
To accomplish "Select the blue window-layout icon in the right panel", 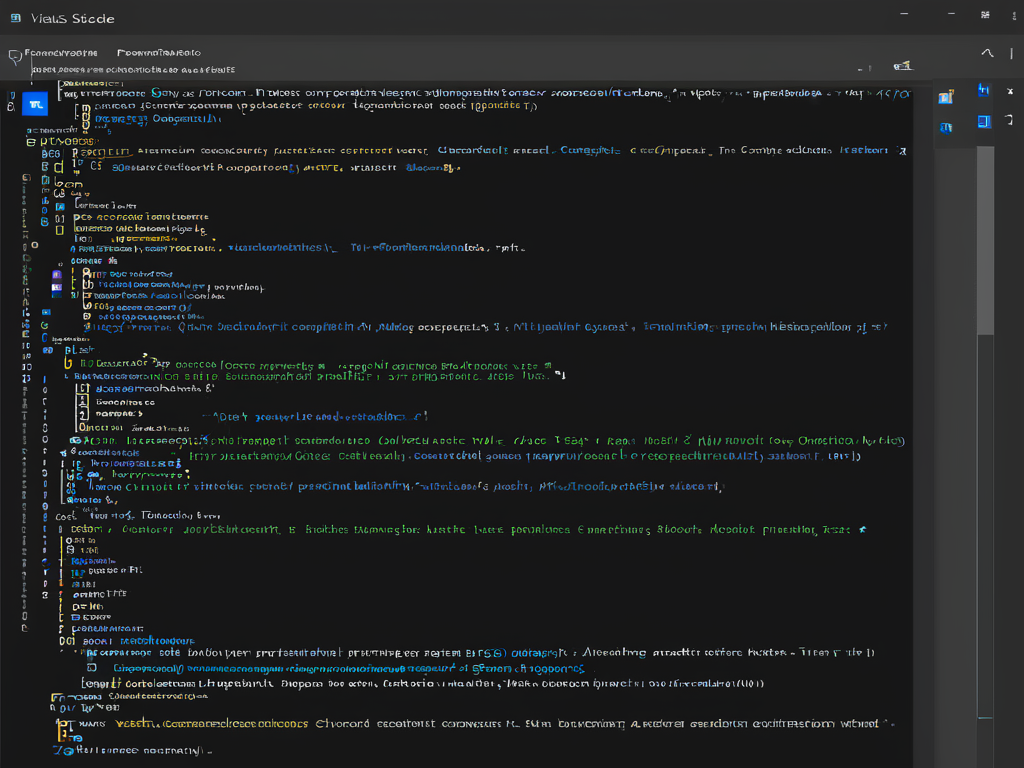I will tap(984, 121).
